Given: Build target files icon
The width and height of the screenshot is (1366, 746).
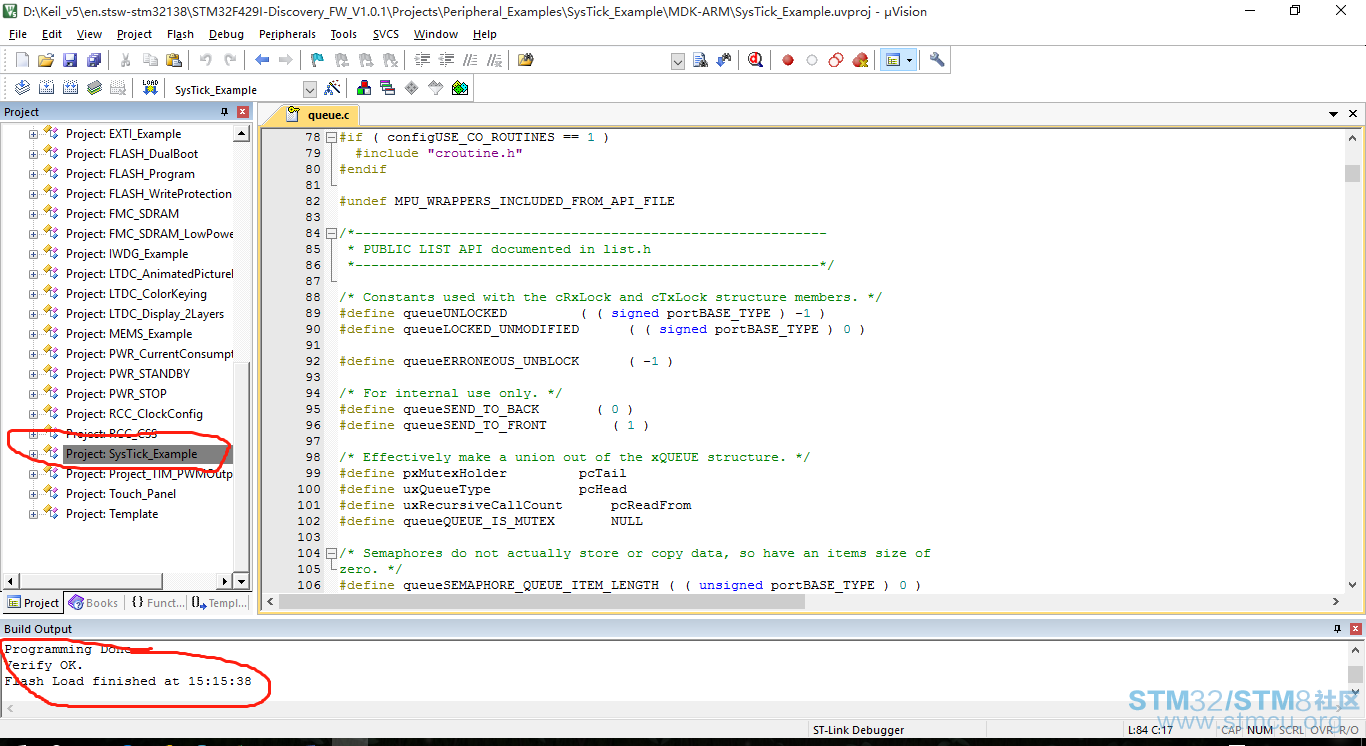Looking at the screenshot, I should [46, 88].
